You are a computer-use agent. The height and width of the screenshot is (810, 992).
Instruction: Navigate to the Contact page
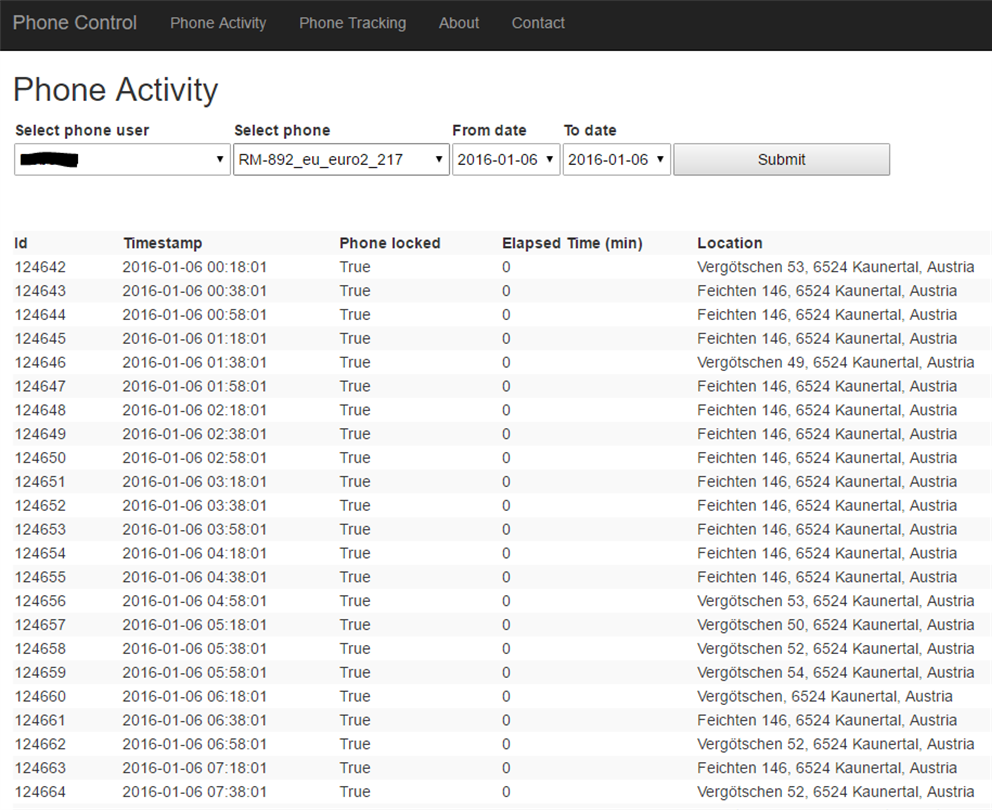coord(538,23)
